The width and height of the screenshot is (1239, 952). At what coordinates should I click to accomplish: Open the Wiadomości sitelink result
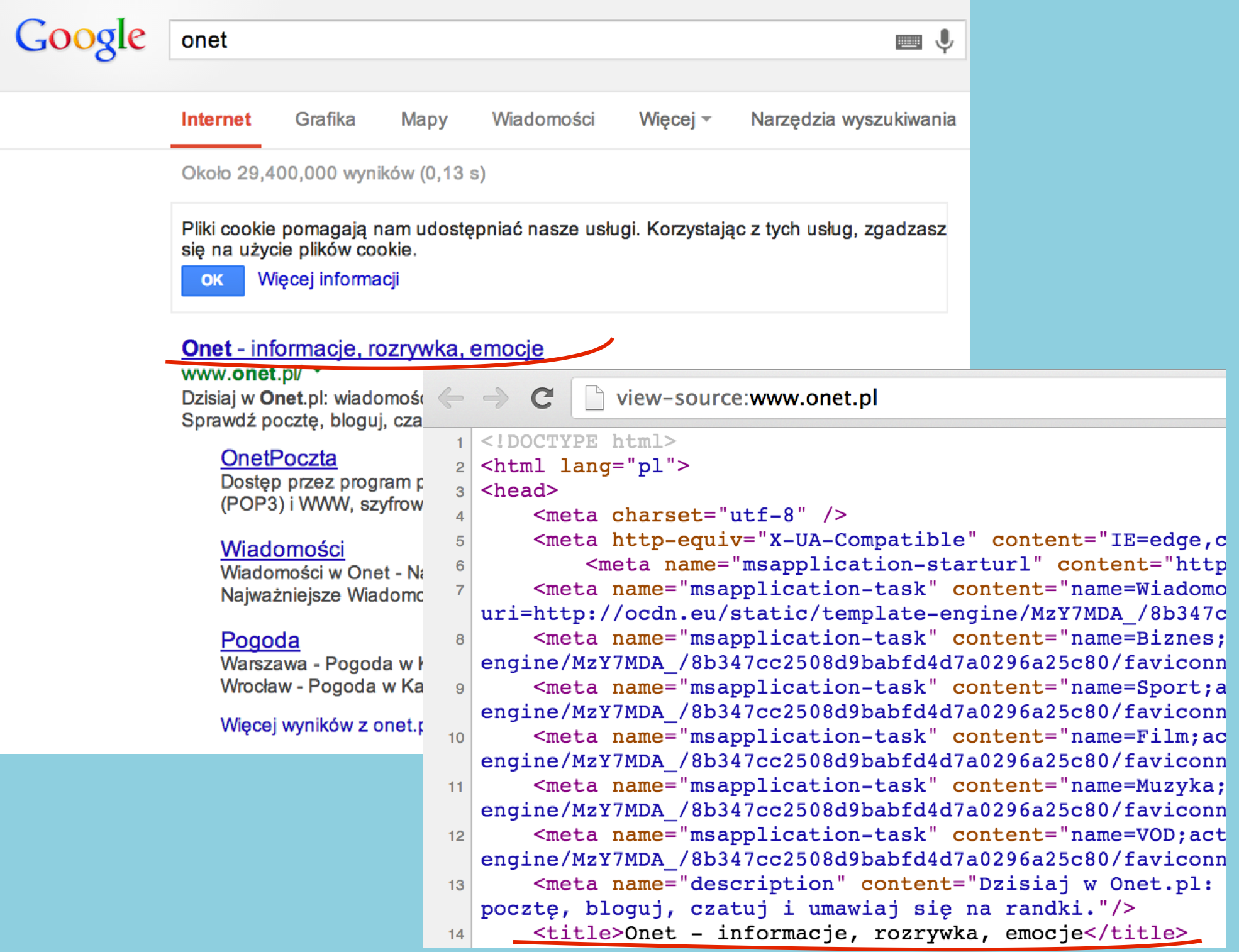(282, 549)
